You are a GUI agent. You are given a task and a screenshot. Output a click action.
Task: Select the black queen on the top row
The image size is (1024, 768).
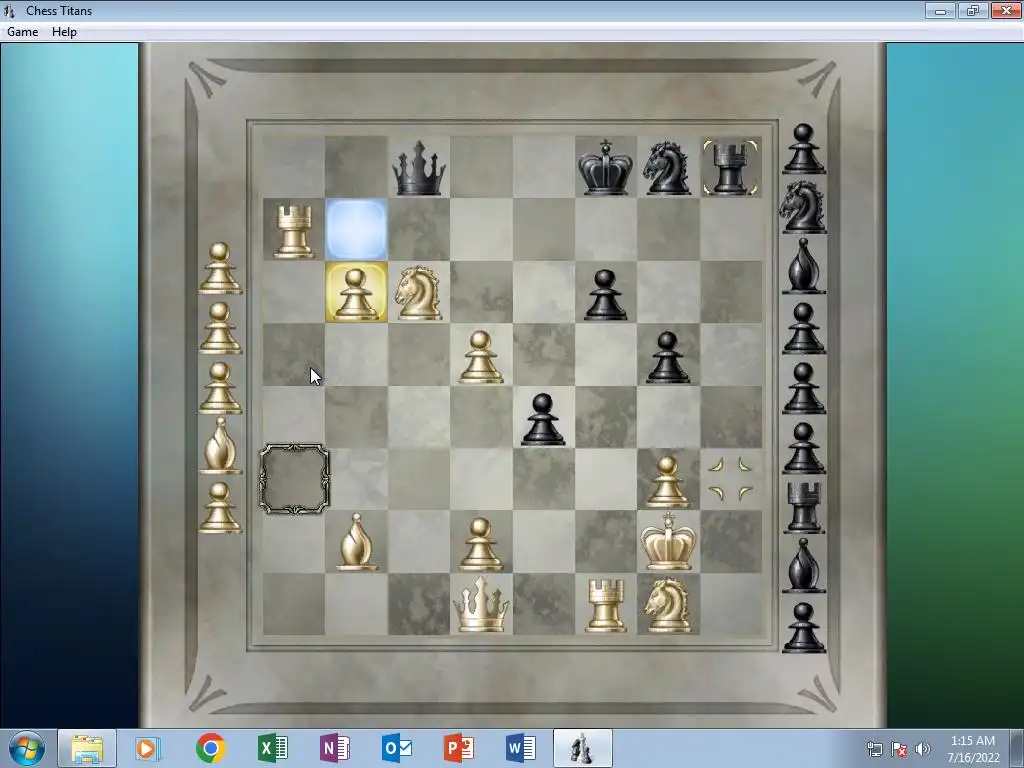(419, 168)
